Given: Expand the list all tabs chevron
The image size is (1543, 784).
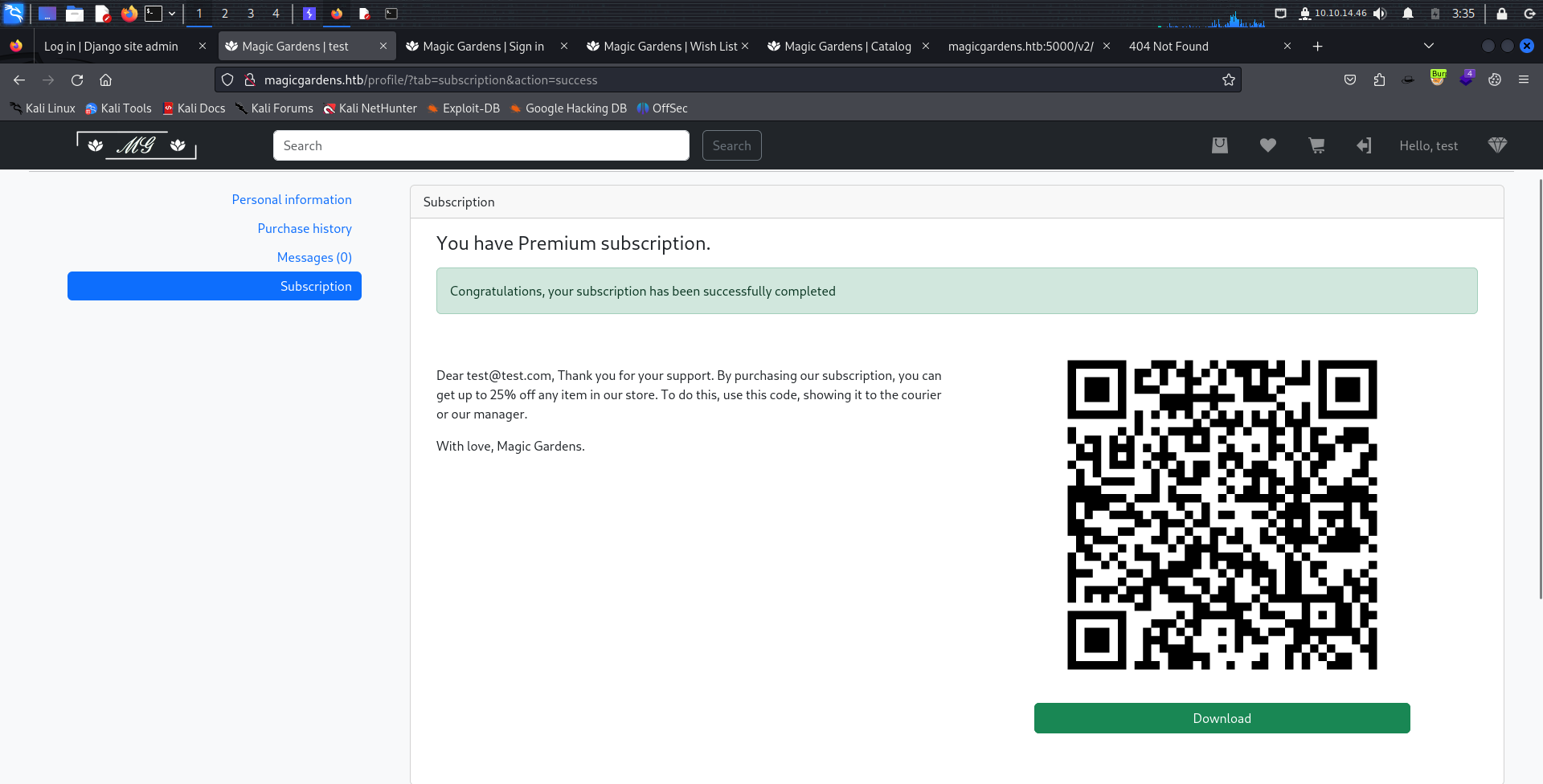Looking at the screenshot, I should pos(1428,46).
